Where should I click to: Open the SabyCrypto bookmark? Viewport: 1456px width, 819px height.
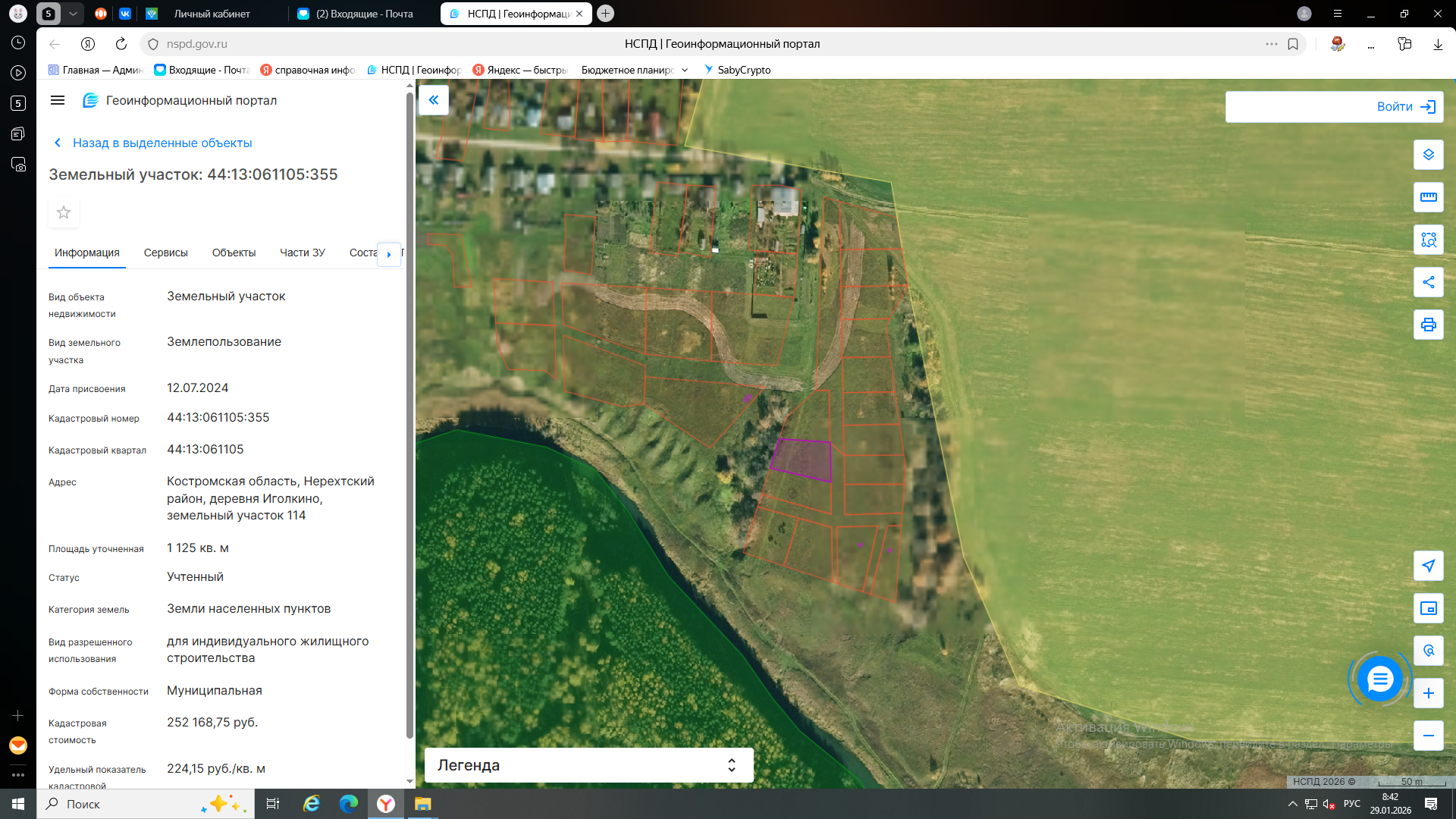pyautogui.click(x=737, y=70)
